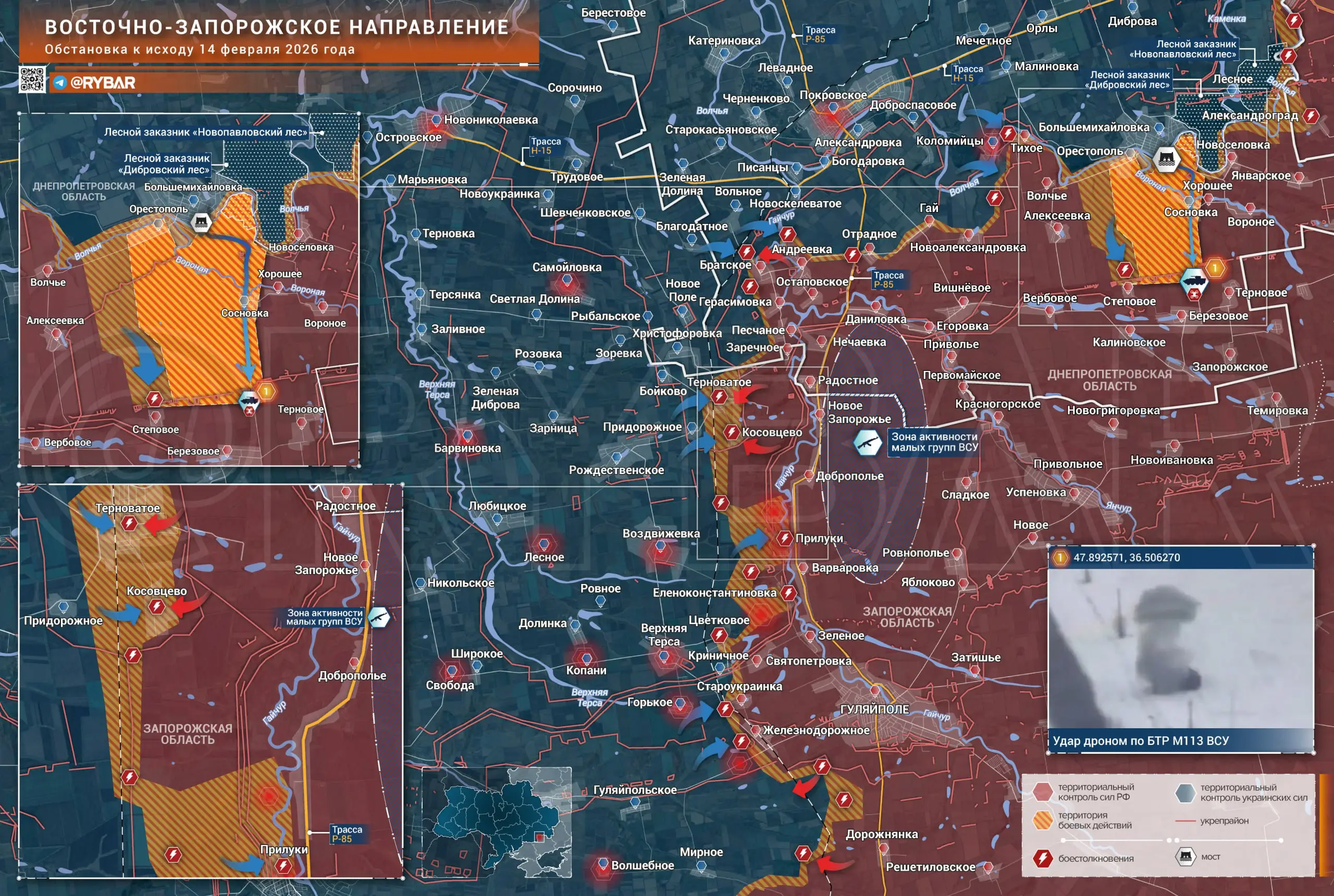This screenshot has height=896, width=1334.
Task: Click the clash icon next to Прилуки on the main map
Action: 784,538
